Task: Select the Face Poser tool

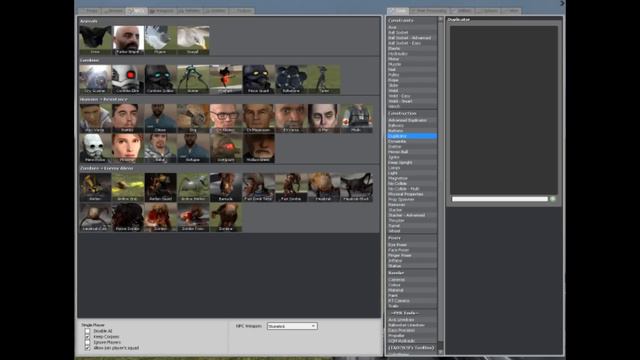Action: [x=411, y=250]
